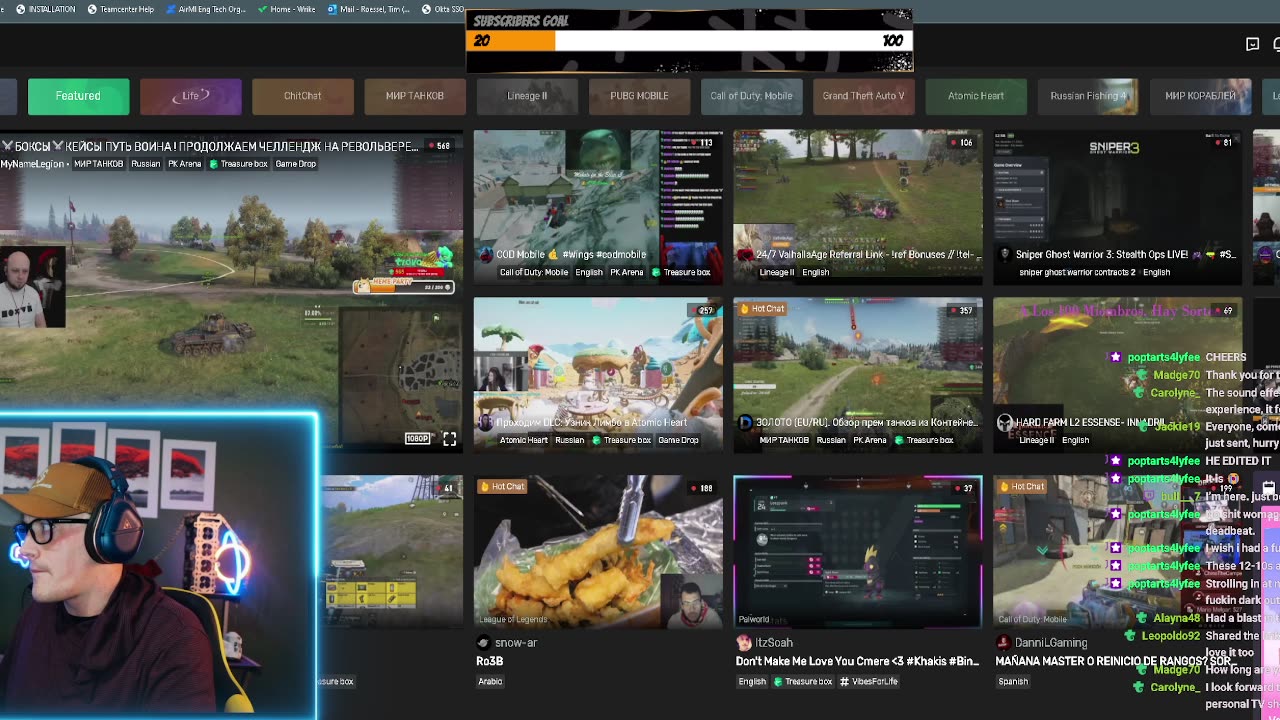Screen dimensions: 1280x720
Task: Click the snow-ar streamer avatar
Action: 484,643
